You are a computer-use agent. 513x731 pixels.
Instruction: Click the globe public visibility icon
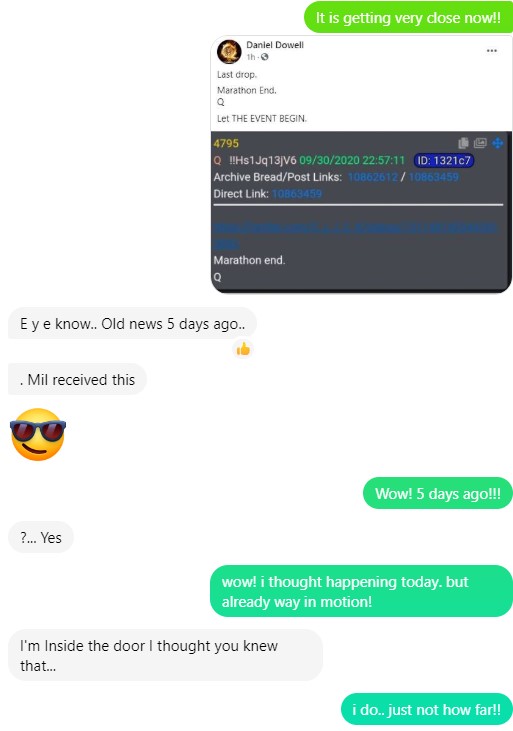265,57
